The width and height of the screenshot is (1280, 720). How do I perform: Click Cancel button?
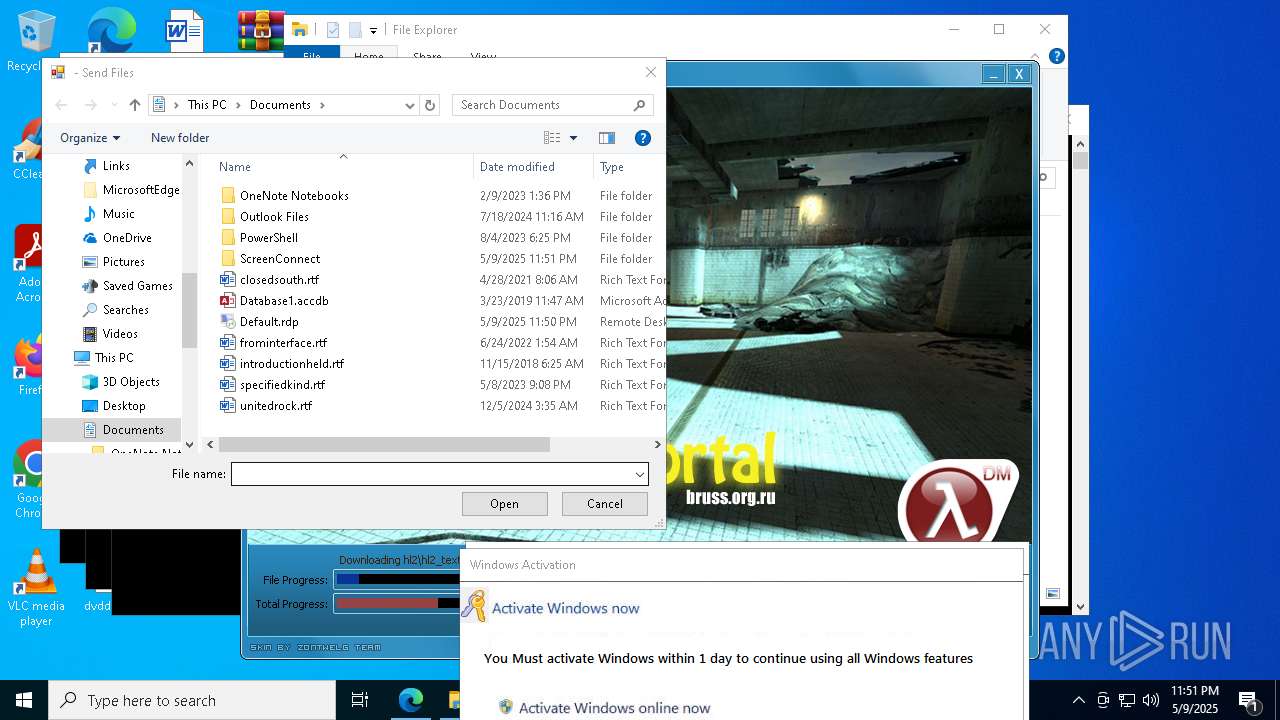coord(605,504)
